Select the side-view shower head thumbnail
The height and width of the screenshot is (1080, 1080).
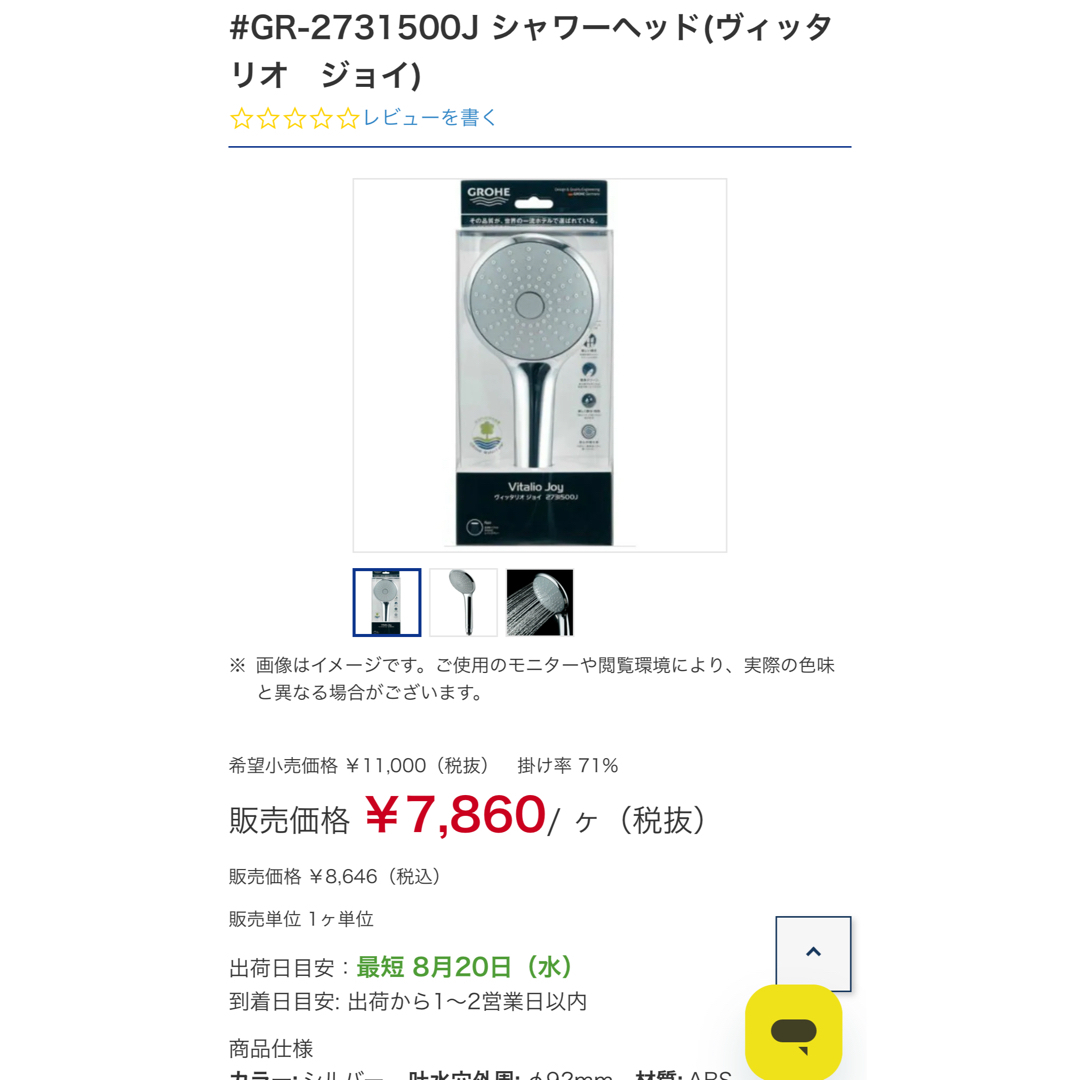click(464, 603)
